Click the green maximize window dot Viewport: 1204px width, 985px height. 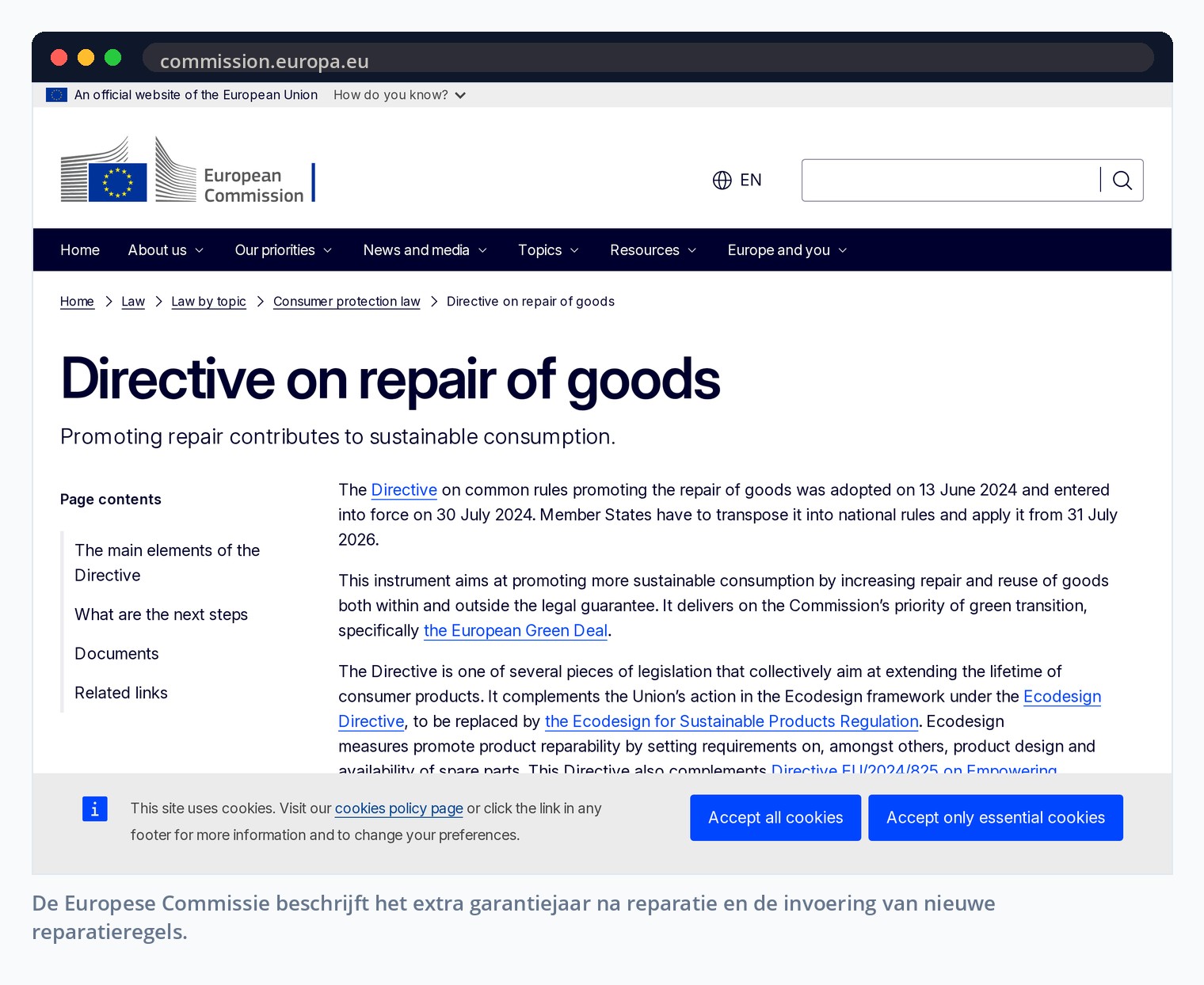point(112,57)
